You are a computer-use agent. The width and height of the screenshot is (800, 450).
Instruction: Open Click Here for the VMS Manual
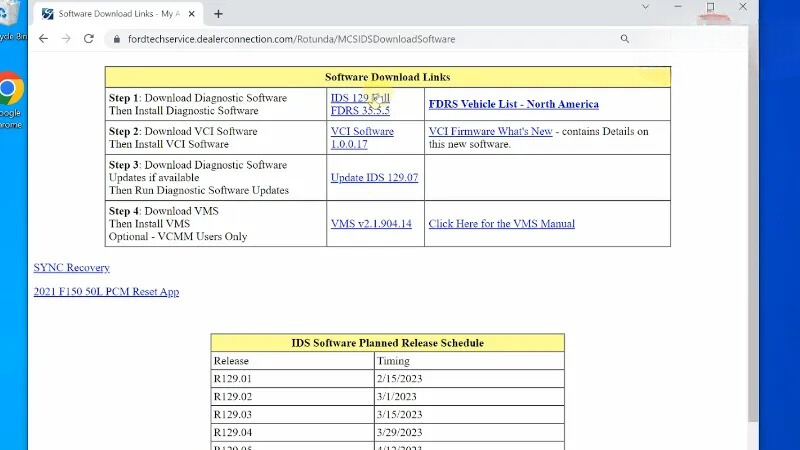point(501,223)
